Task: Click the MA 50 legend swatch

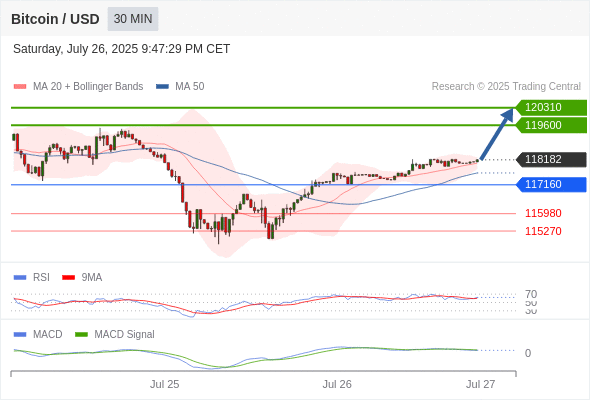Action: 162,87
